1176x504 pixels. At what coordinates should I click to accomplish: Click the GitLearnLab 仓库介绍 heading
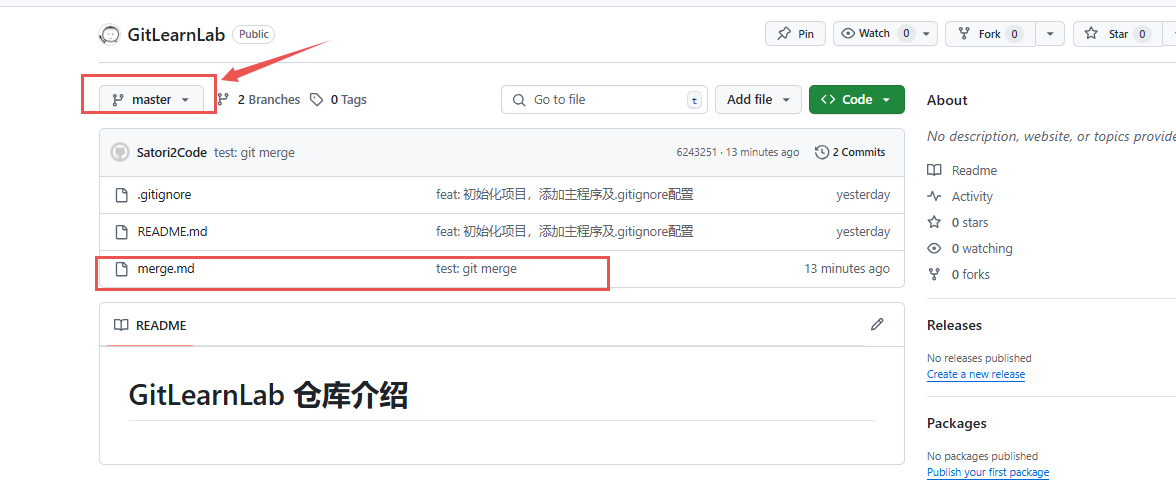pos(268,395)
